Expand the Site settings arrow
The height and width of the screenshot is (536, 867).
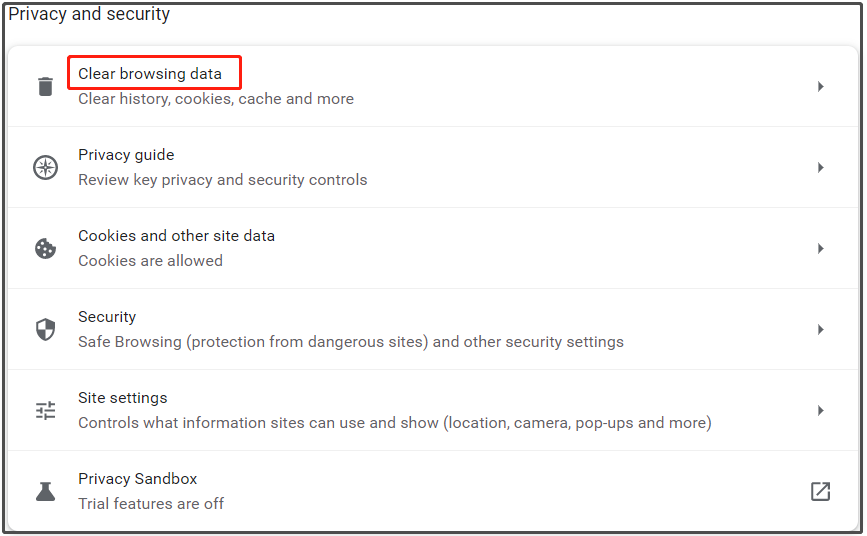point(821,410)
